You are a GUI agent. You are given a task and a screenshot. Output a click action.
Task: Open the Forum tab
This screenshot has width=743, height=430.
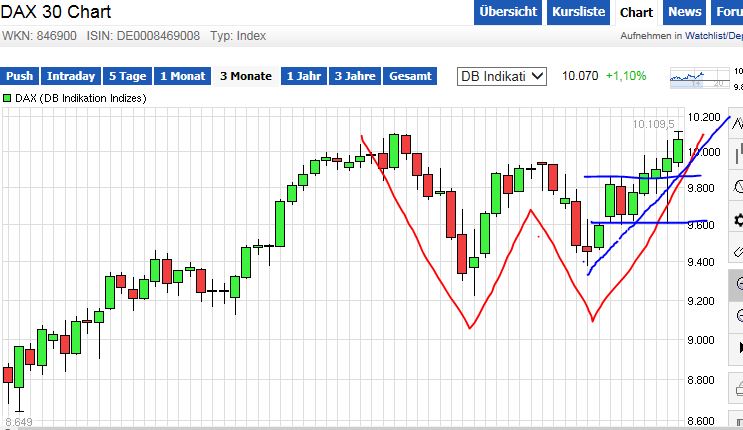(x=727, y=12)
